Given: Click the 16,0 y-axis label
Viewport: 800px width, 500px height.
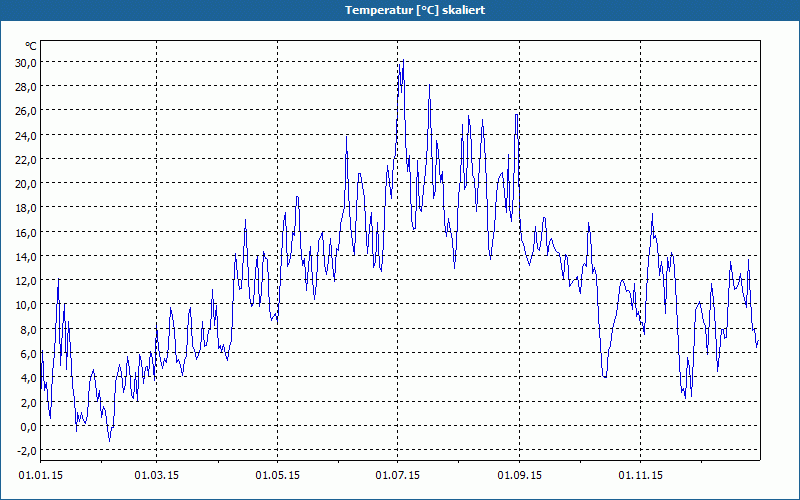Looking at the screenshot, I should tap(26, 232).
